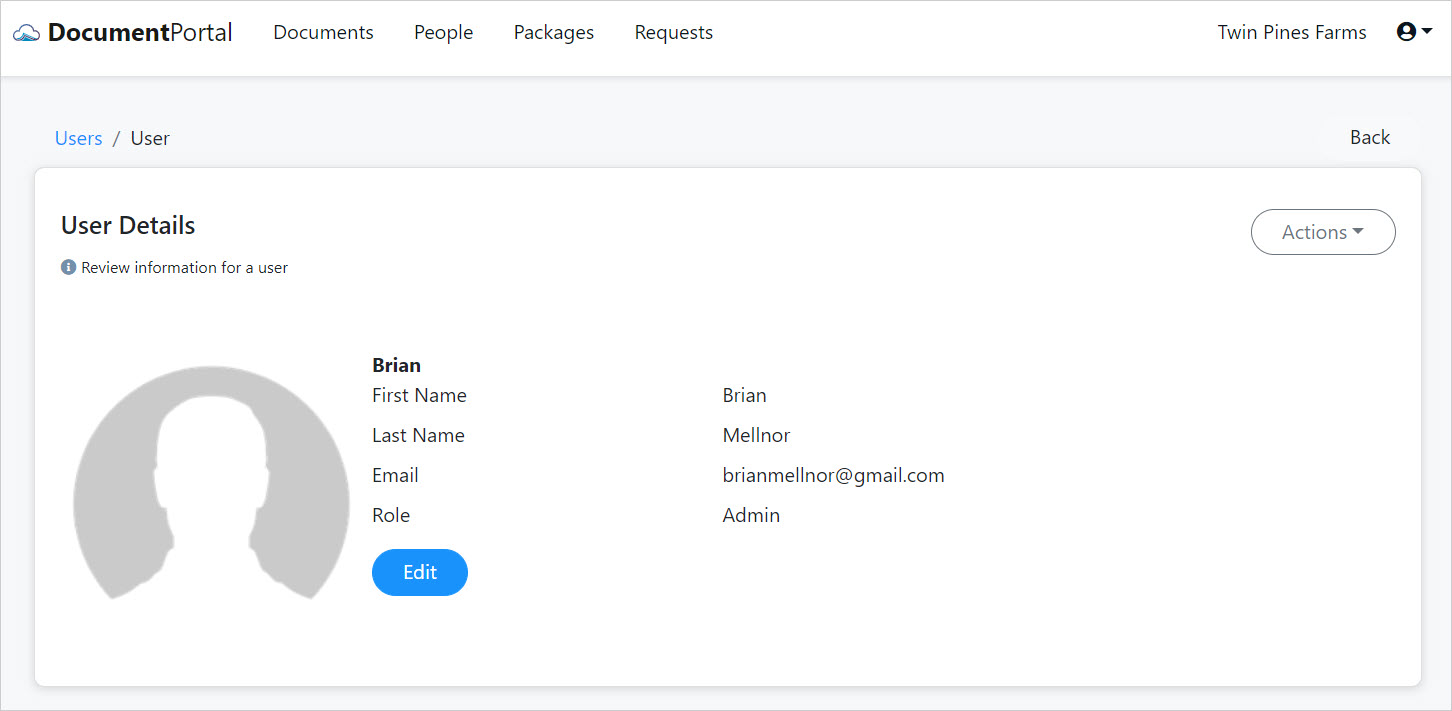The image size is (1452, 711).
Task: Follow the Users breadcrumb link
Action: pyautogui.click(x=78, y=138)
